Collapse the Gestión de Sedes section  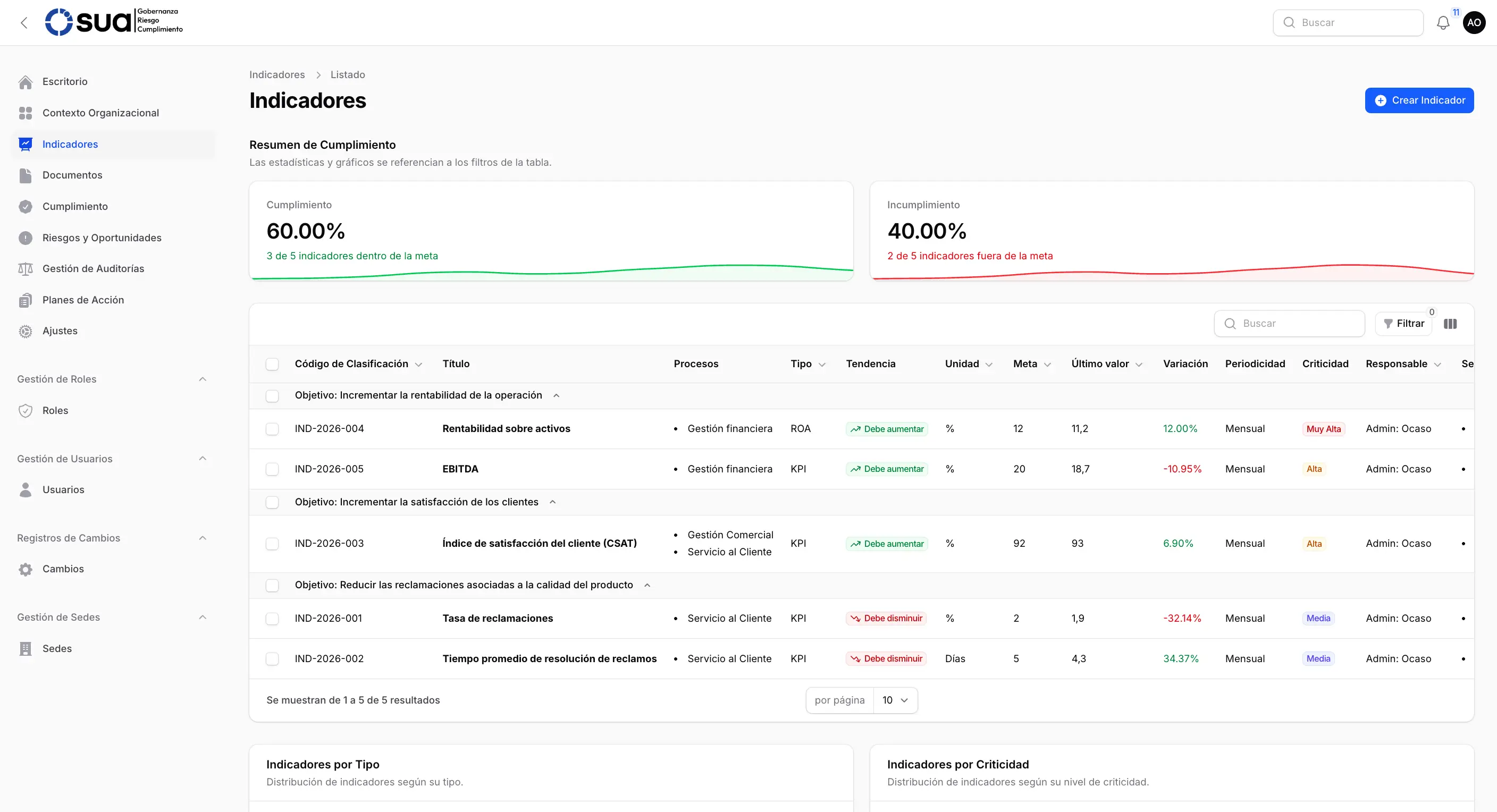(x=202, y=618)
